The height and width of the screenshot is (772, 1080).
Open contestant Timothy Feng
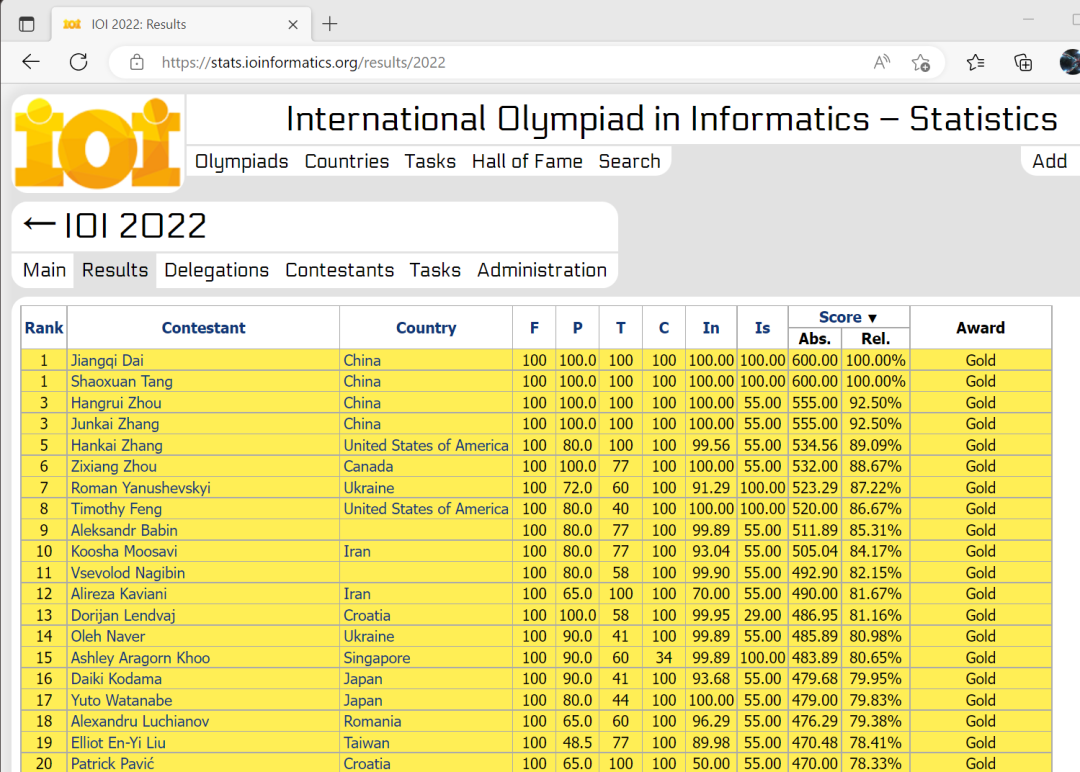116,509
